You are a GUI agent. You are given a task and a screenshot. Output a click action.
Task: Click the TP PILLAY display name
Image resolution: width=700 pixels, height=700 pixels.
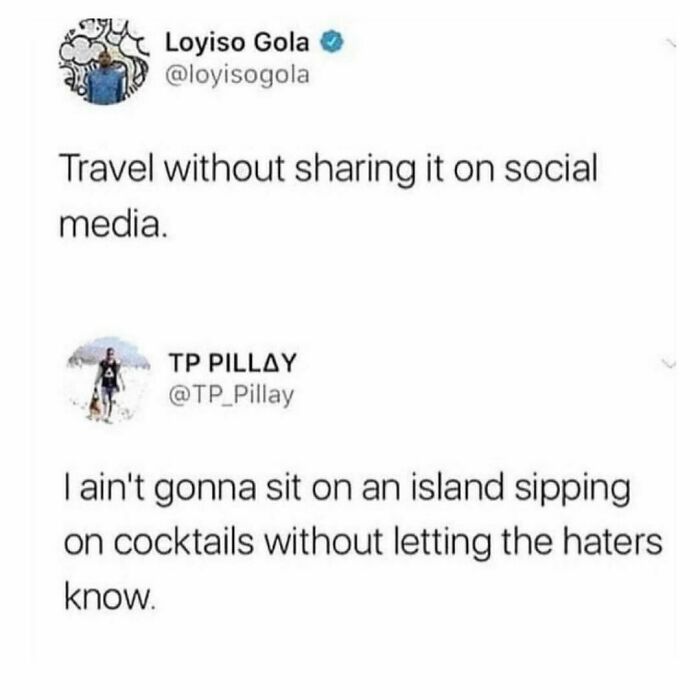click(x=232, y=362)
